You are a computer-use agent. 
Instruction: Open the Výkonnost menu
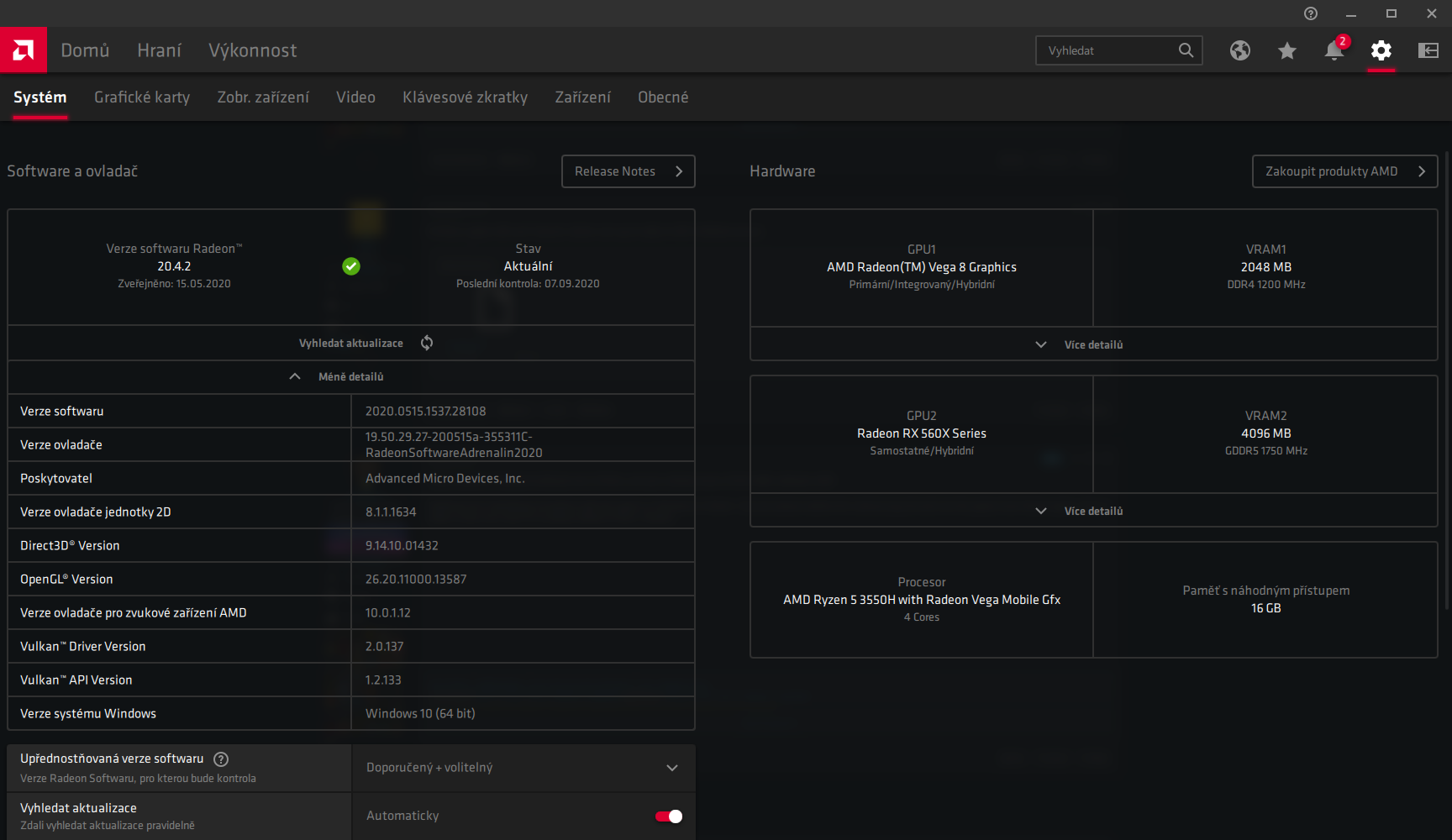click(x=252, y=50)
